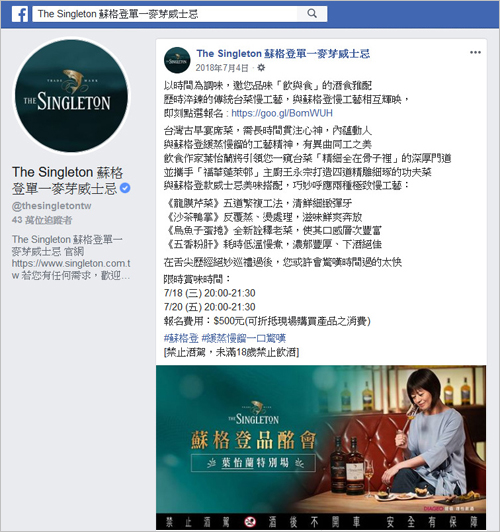
Task: Focus the Facebook search input field
Action: pyautogui.click(x=165, y=14)
